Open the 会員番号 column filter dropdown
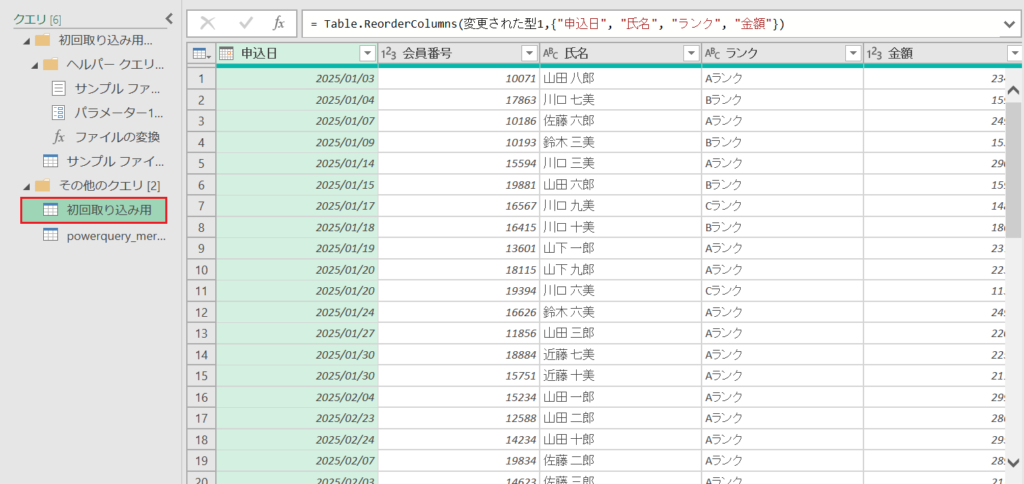The height and width of the screenshot is (484, 1024). pos(529,54)
